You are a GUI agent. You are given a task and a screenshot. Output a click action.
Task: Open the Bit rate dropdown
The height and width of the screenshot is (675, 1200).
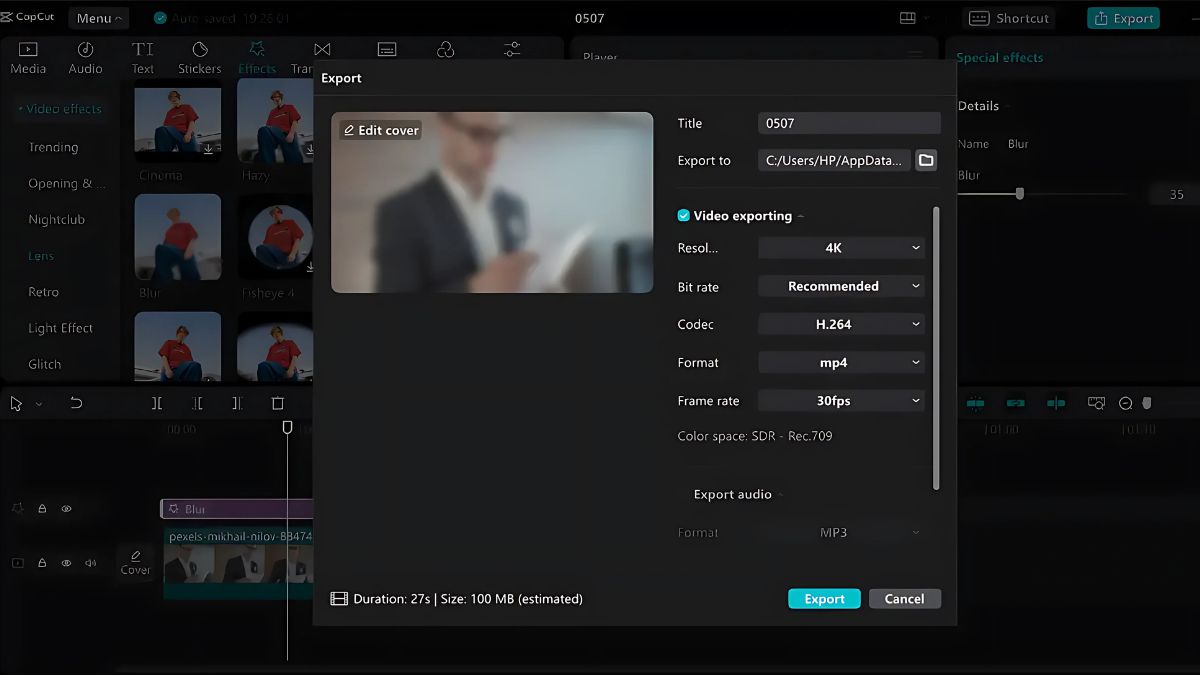tap(841, 286)
